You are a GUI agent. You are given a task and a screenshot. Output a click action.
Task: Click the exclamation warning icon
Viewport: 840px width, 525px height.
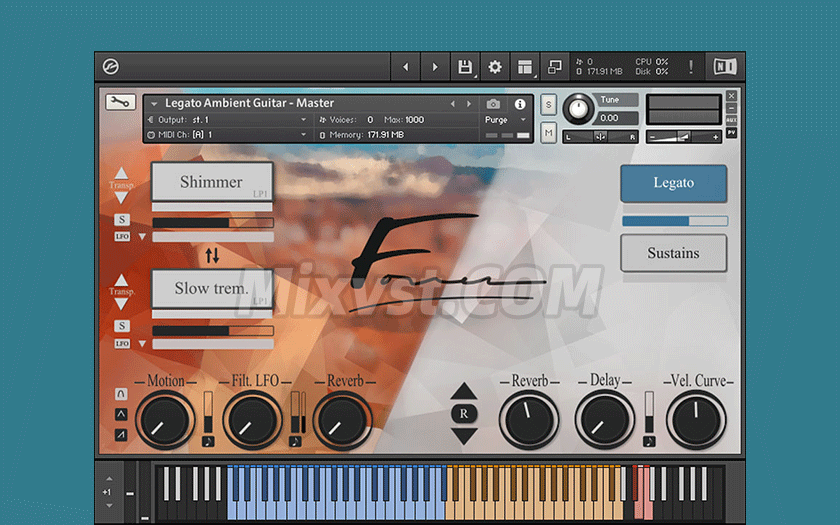[690, 67]
